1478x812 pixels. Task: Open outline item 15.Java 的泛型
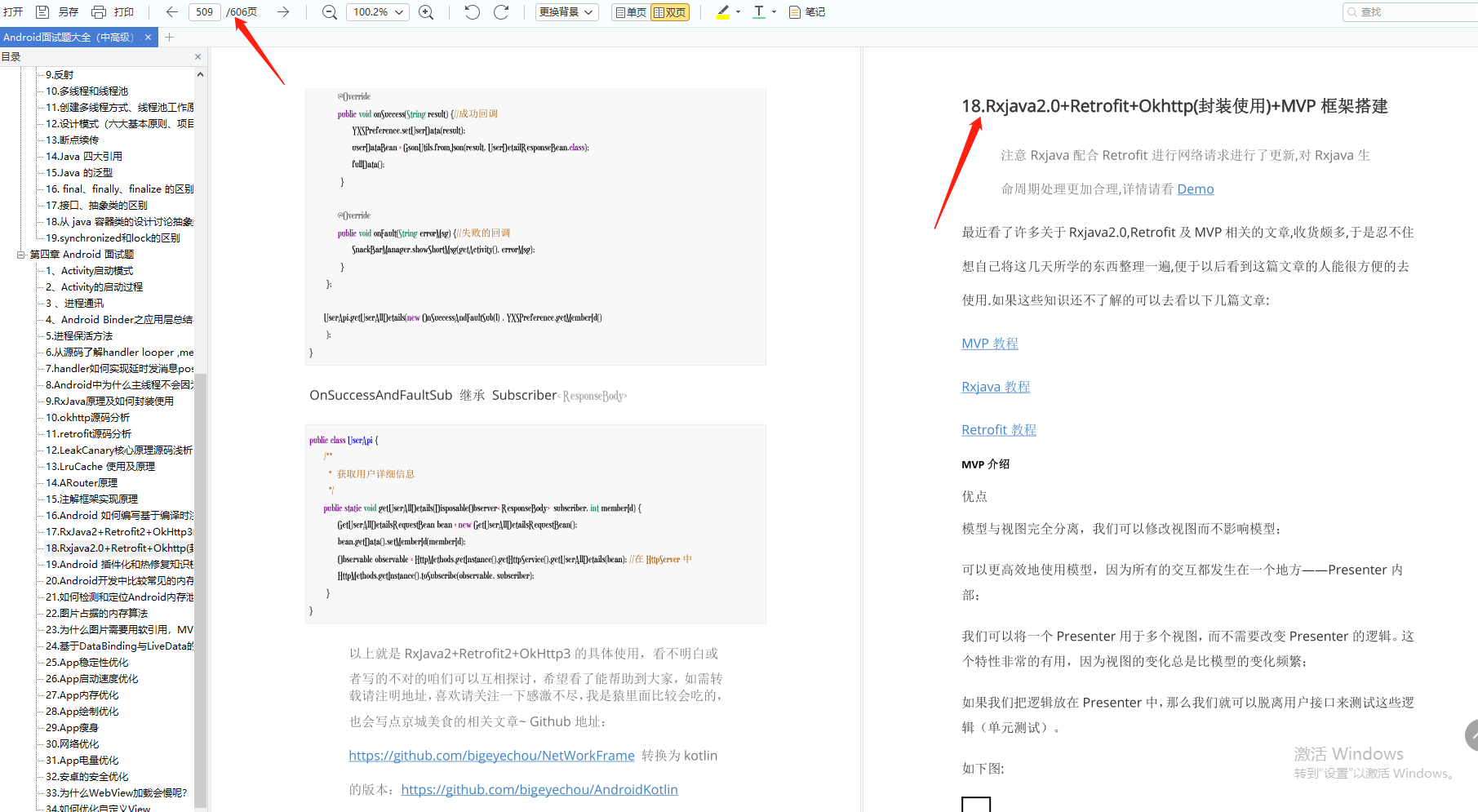79,173
